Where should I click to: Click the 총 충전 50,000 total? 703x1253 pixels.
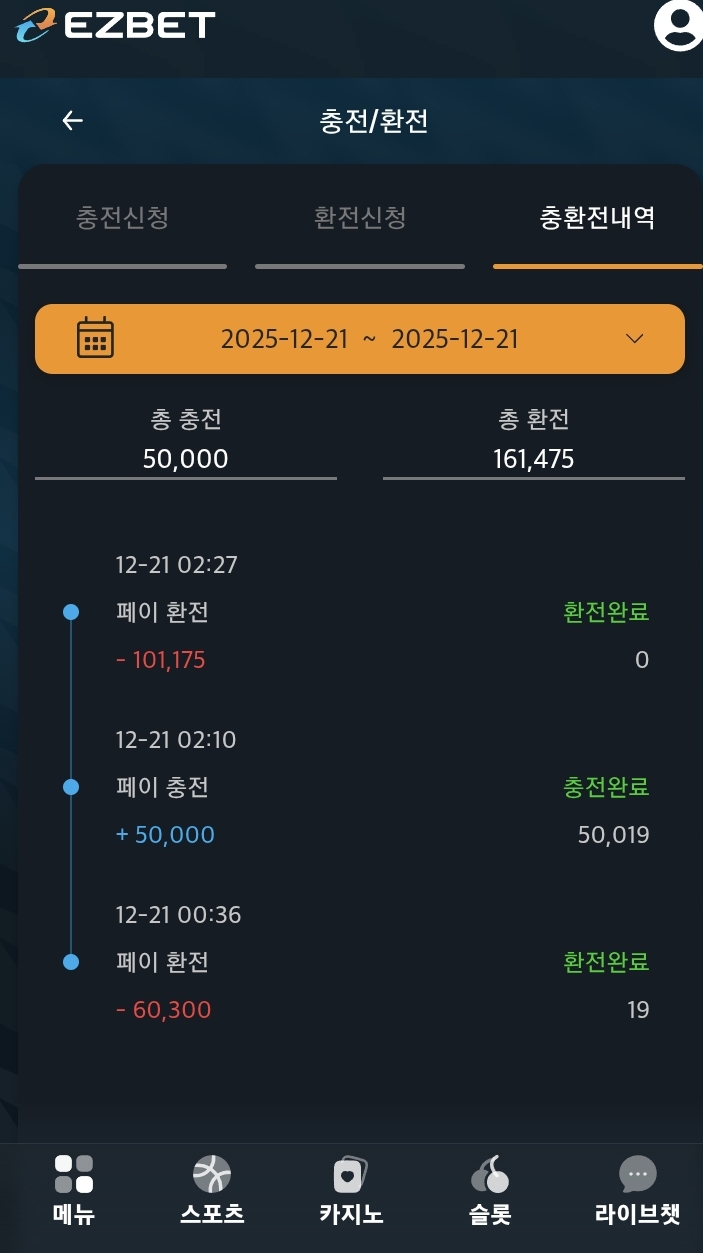186,459
